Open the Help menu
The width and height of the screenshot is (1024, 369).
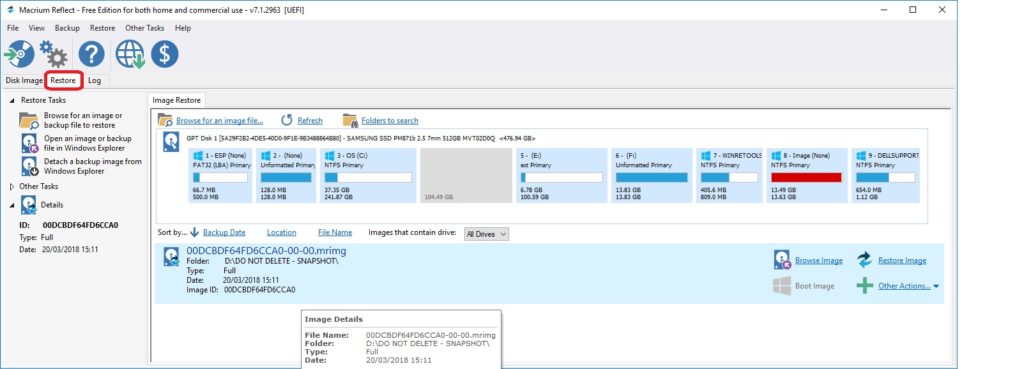pyautogui.click(x=183, y=28)
